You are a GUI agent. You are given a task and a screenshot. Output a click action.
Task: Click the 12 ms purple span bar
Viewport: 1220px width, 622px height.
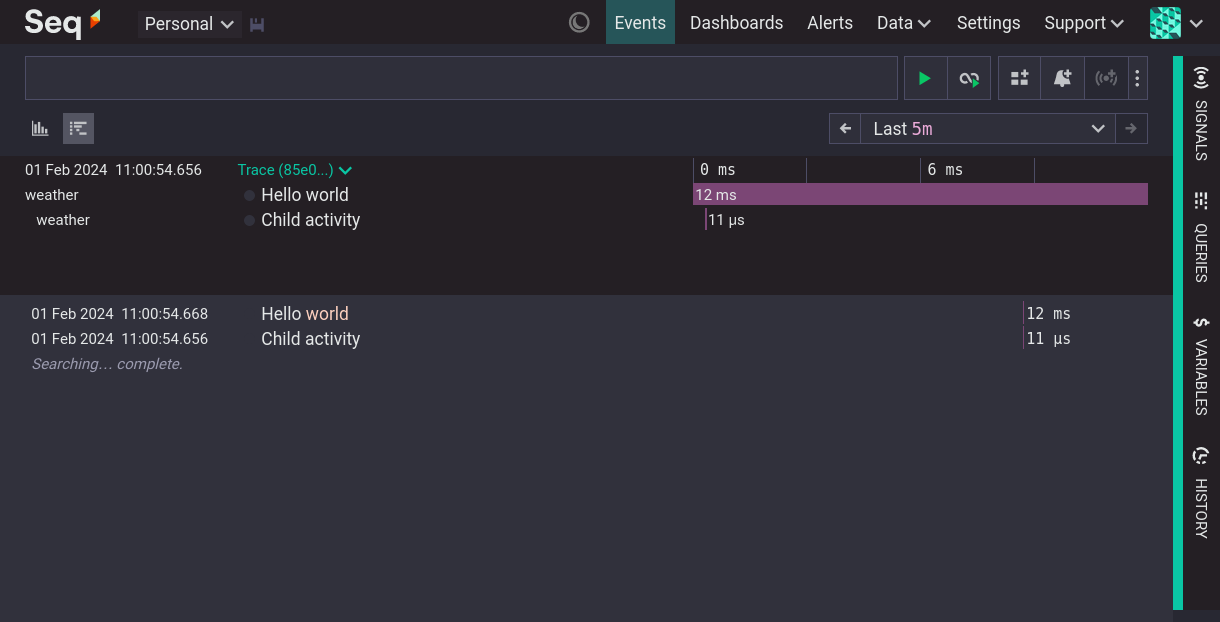pyautogui.click(x=920, y=194)
